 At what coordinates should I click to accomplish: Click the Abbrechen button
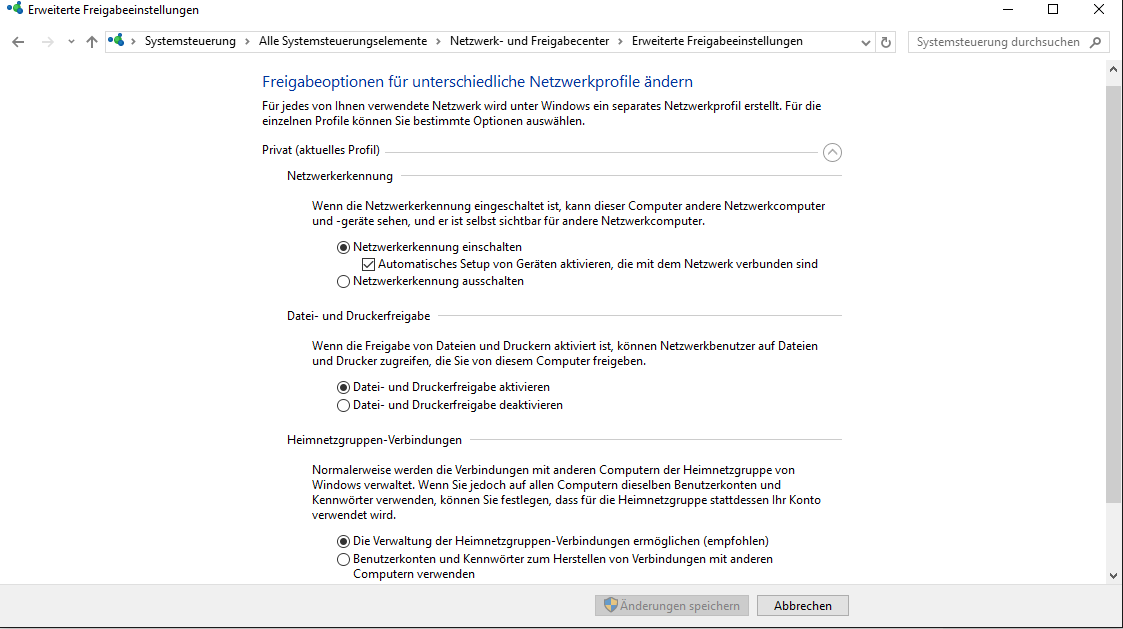tap(803, 605)
